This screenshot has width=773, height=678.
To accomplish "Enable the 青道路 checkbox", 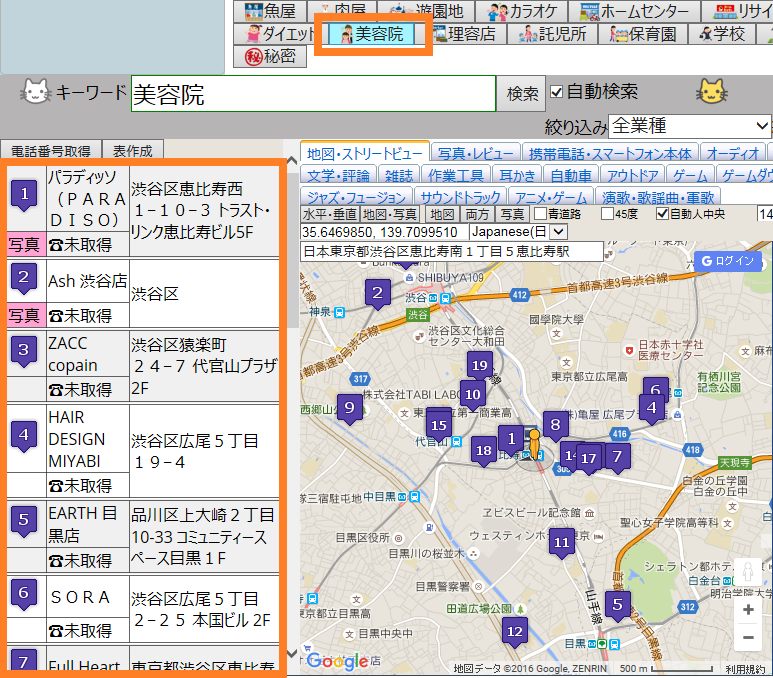I will pyautogui.click(x=541, y=214).
